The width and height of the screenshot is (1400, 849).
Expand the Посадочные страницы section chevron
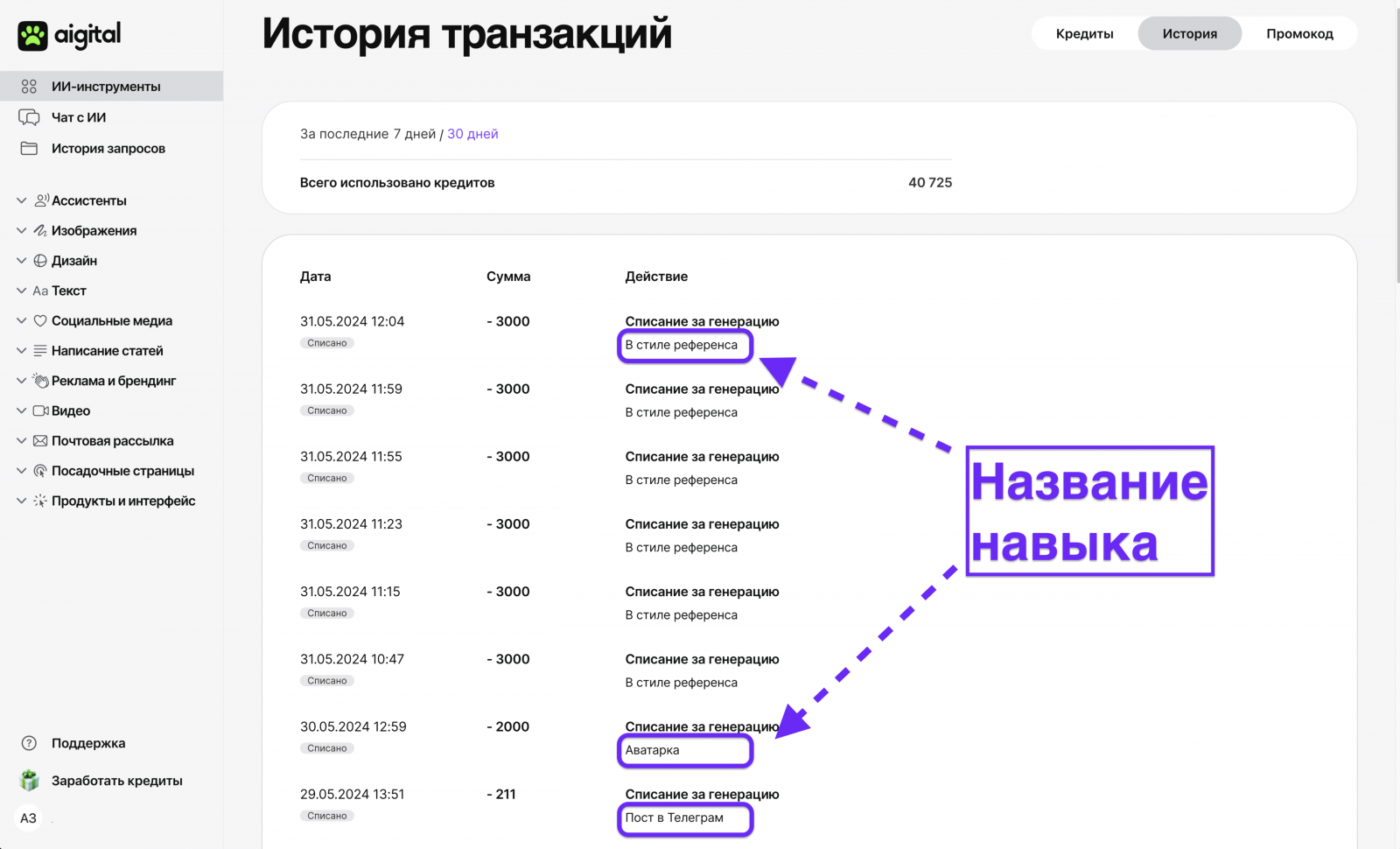[22, 471]
